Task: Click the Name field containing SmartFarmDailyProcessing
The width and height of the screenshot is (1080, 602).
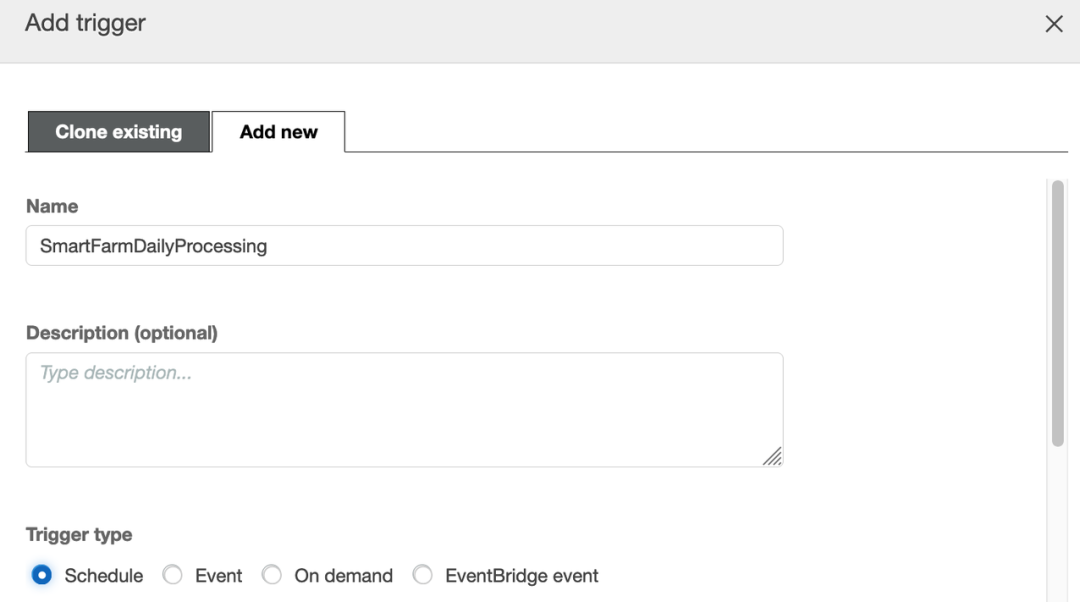Action: point(404,246)
